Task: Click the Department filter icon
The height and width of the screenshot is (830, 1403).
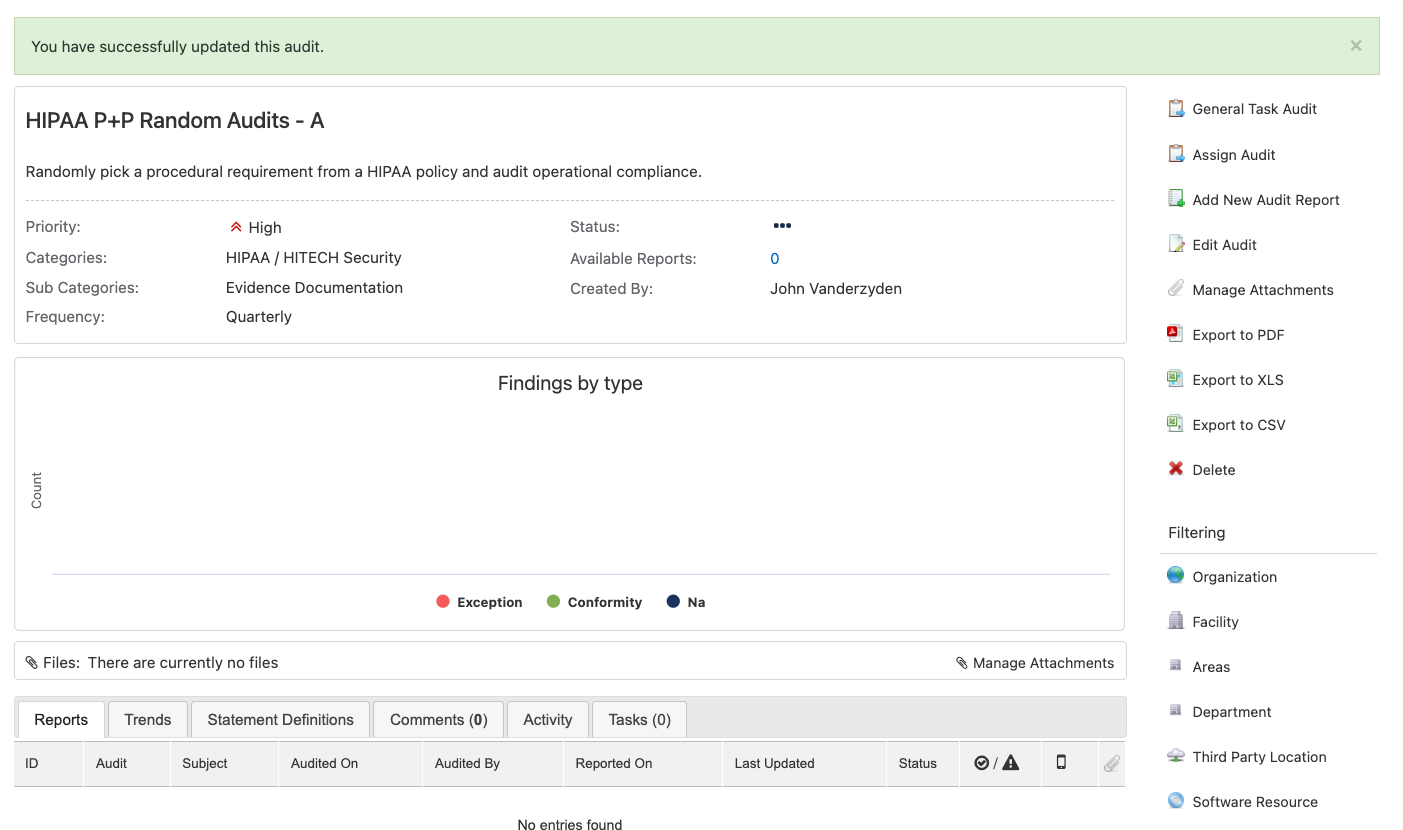Action: (x=1176, y=711)
